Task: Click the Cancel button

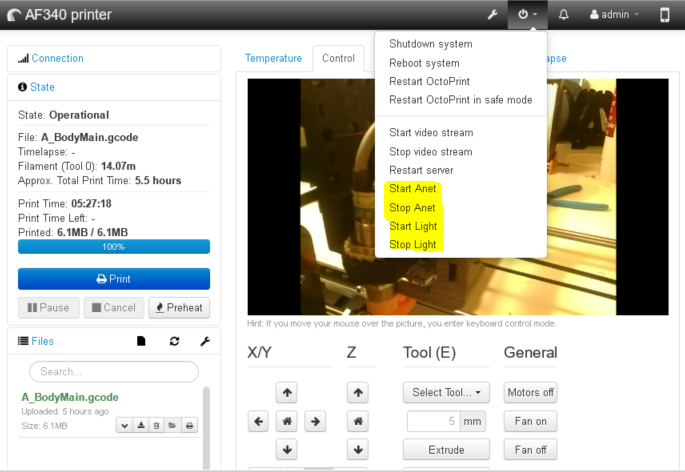Action: 114,308
